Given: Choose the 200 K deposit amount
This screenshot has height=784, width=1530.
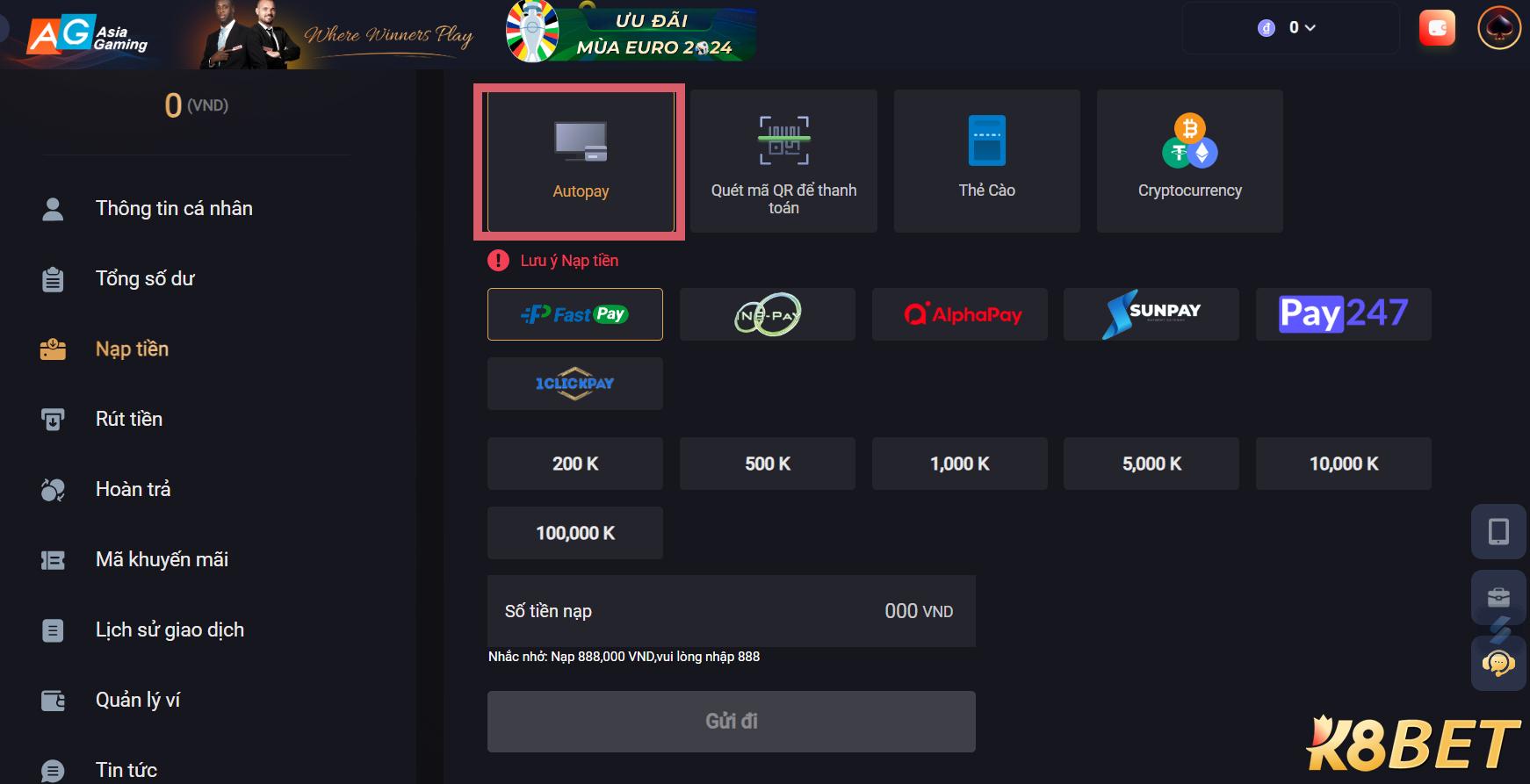Looking at the screenshot, I should click(x=575, y=464).
